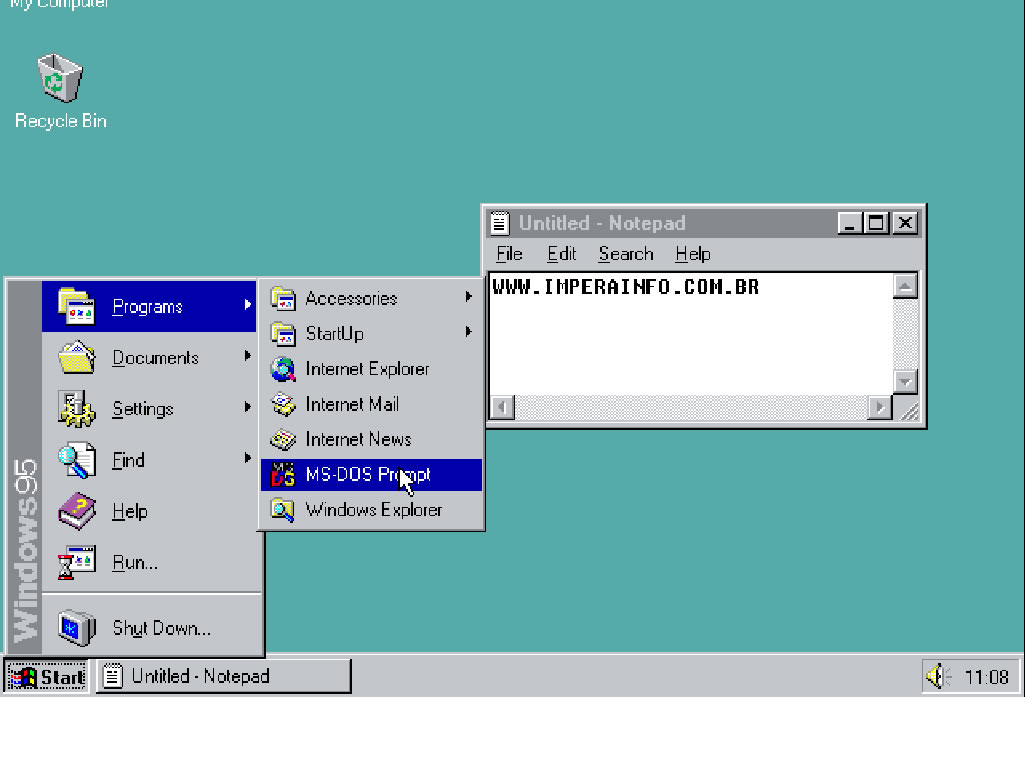The height and width of the screenshot is (768, 1025).
Task: Click the Find magnifier icon in Start menu
Action: point(76,460)
